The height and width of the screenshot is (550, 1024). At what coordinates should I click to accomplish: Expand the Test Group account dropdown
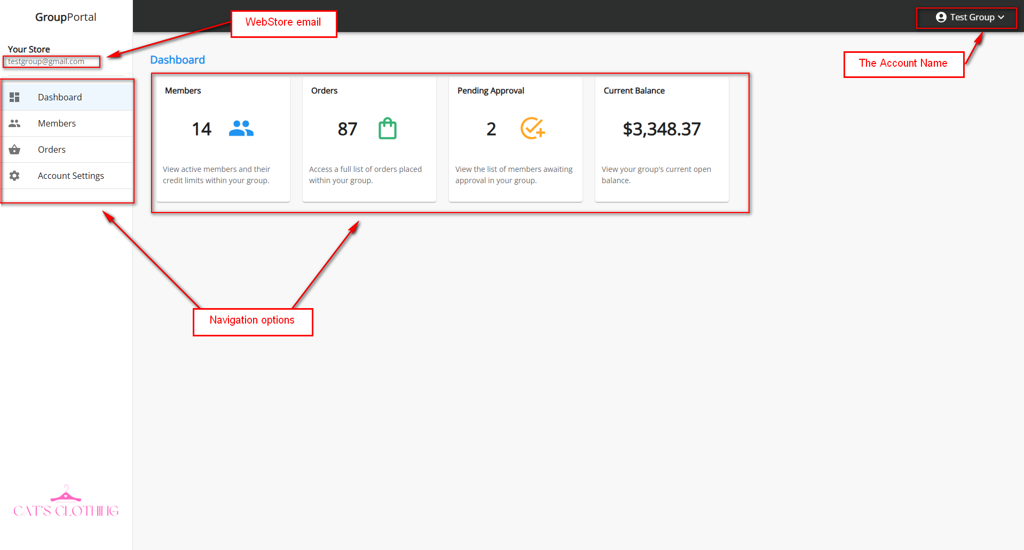point(971,17)
